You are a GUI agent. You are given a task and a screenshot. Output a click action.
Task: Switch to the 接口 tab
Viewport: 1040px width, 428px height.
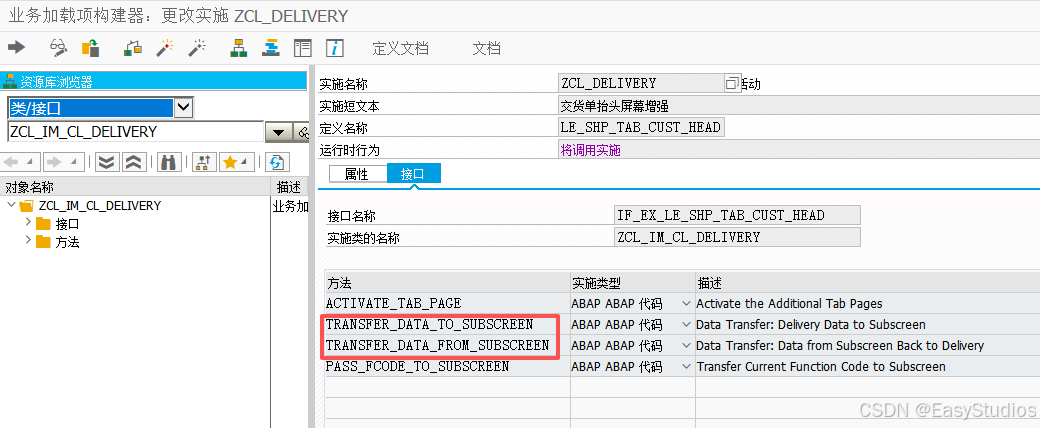[413, 174]
